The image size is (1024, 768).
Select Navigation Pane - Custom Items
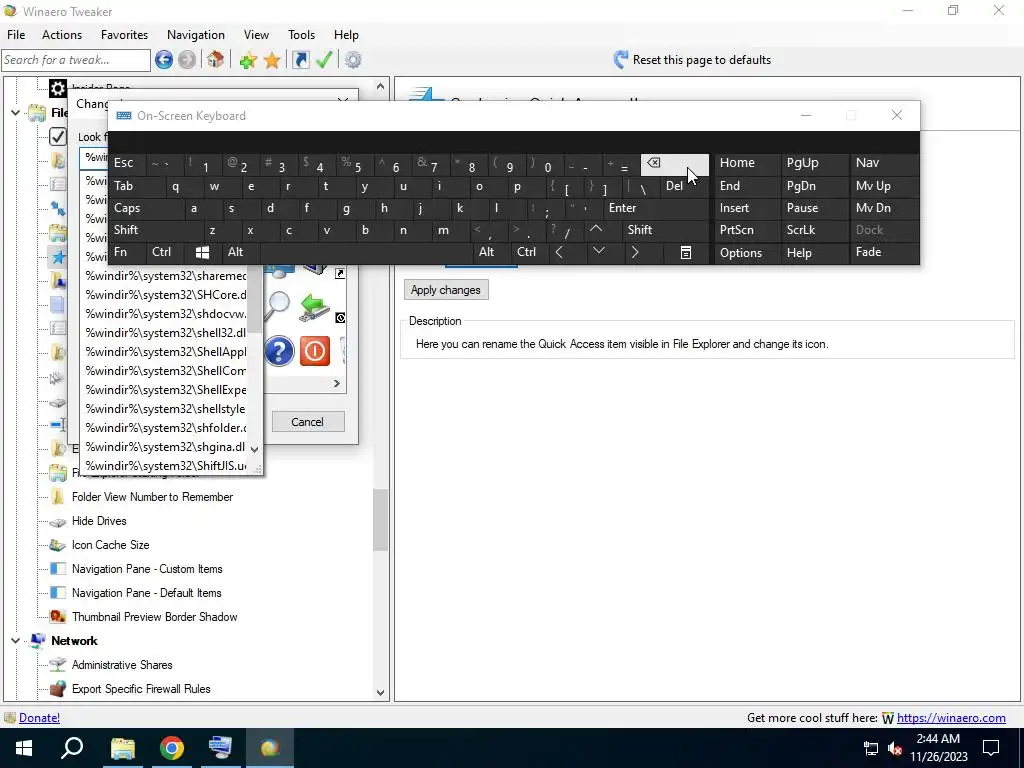147,569
